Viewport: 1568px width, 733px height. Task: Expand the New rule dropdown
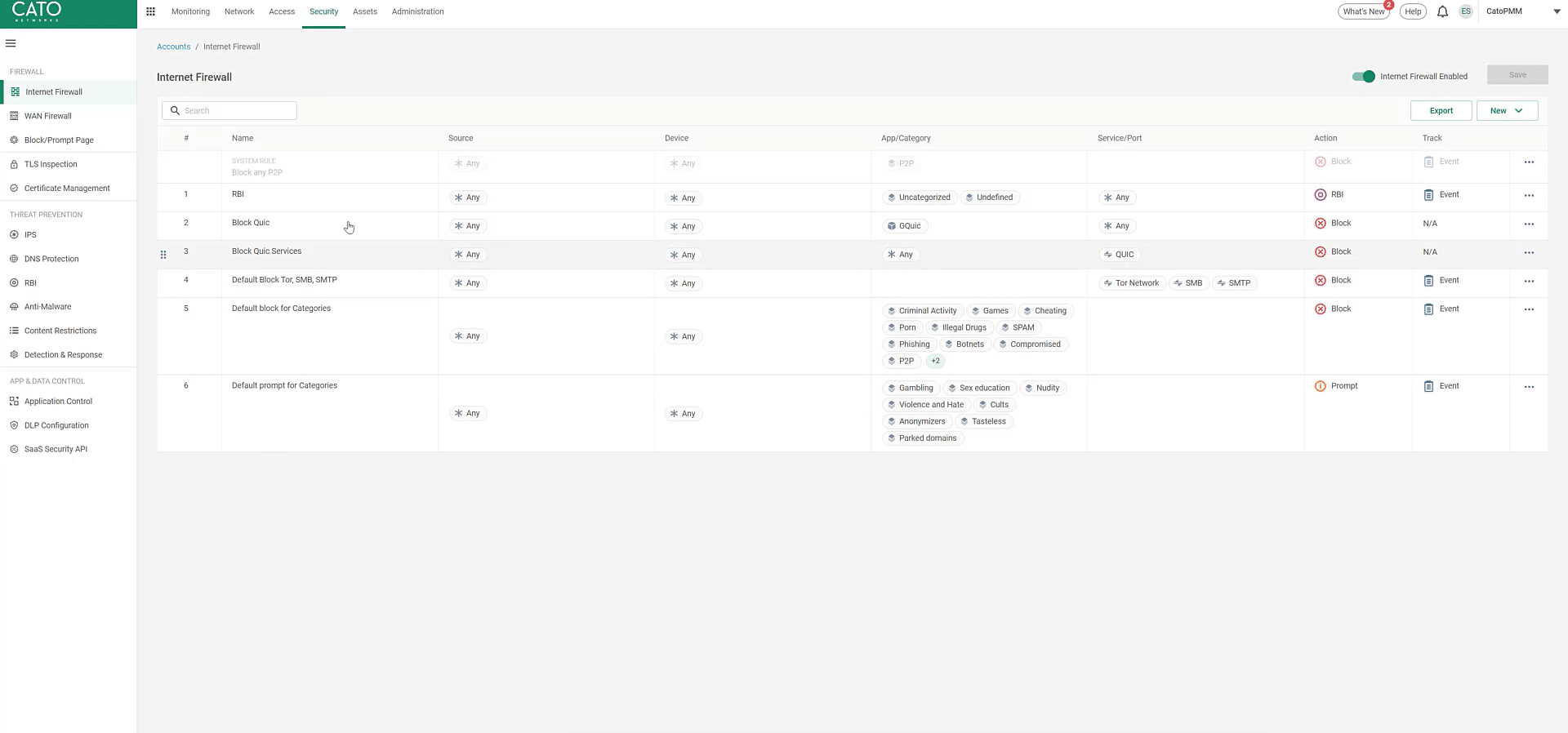pyautogui.click(x=1507, y=111)
